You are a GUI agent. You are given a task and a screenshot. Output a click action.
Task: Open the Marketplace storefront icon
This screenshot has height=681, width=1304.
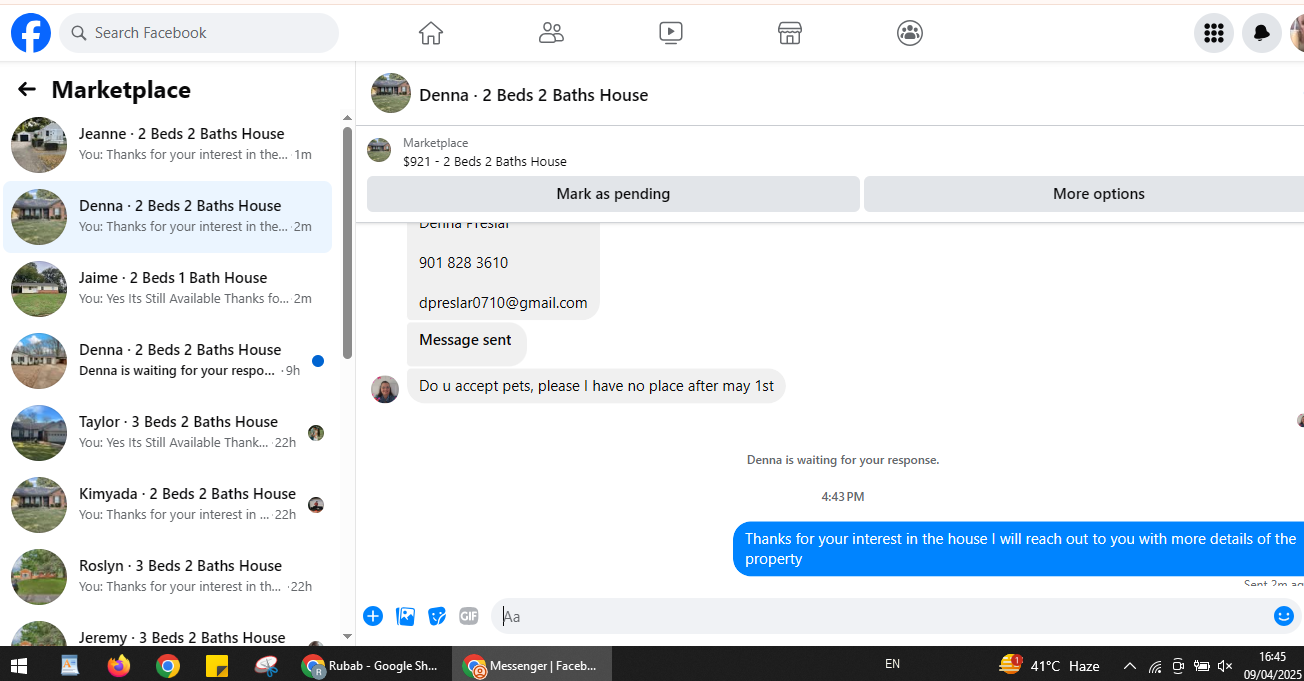tap(790, 33)
